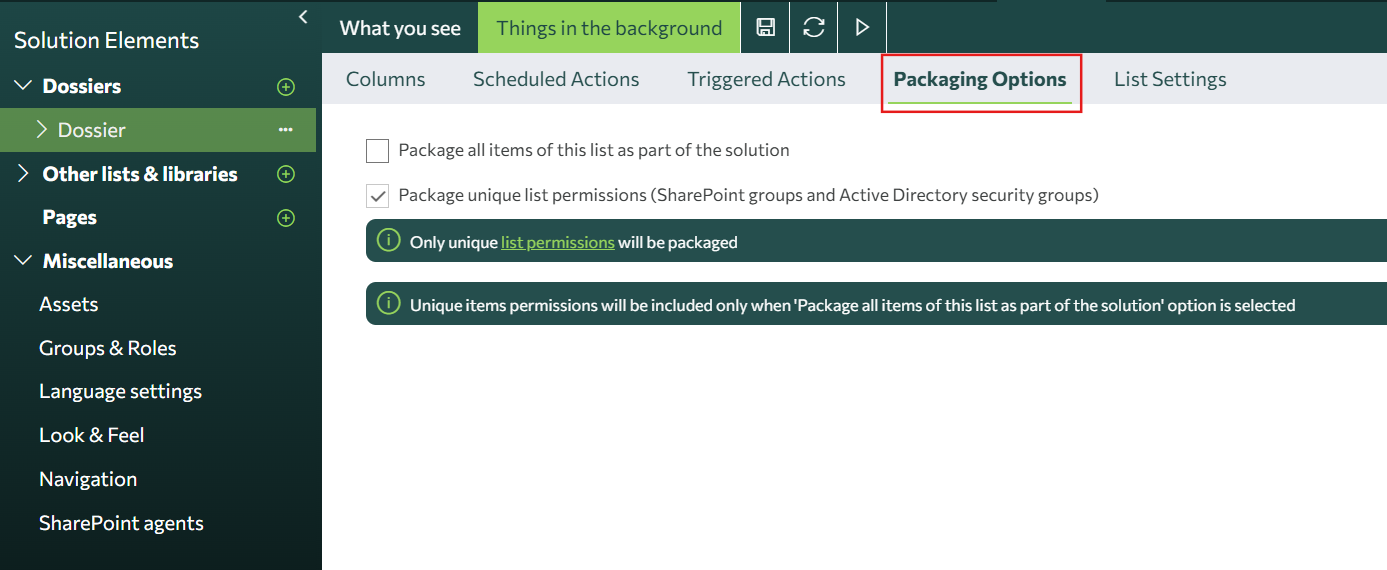Open the list permissions link
Screen dimensions: 1387x570
(x=557, y=242)
